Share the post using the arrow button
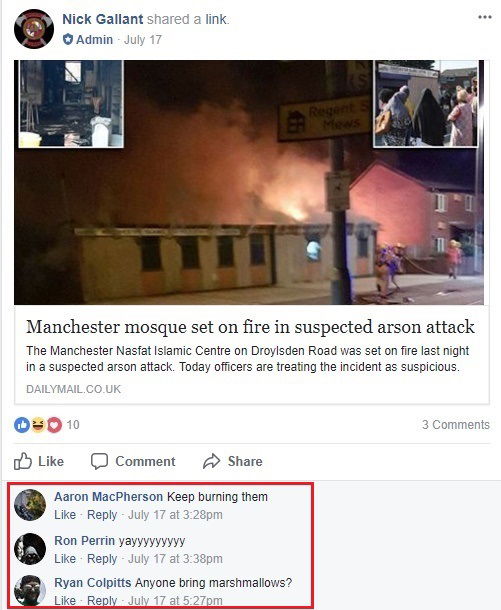 point(233,461)
